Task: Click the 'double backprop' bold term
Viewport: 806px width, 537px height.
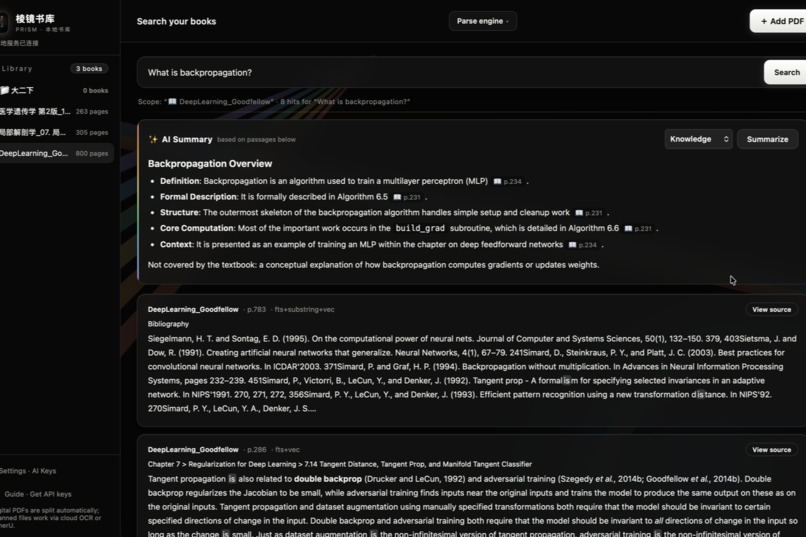Action: [x=328, y=479]
